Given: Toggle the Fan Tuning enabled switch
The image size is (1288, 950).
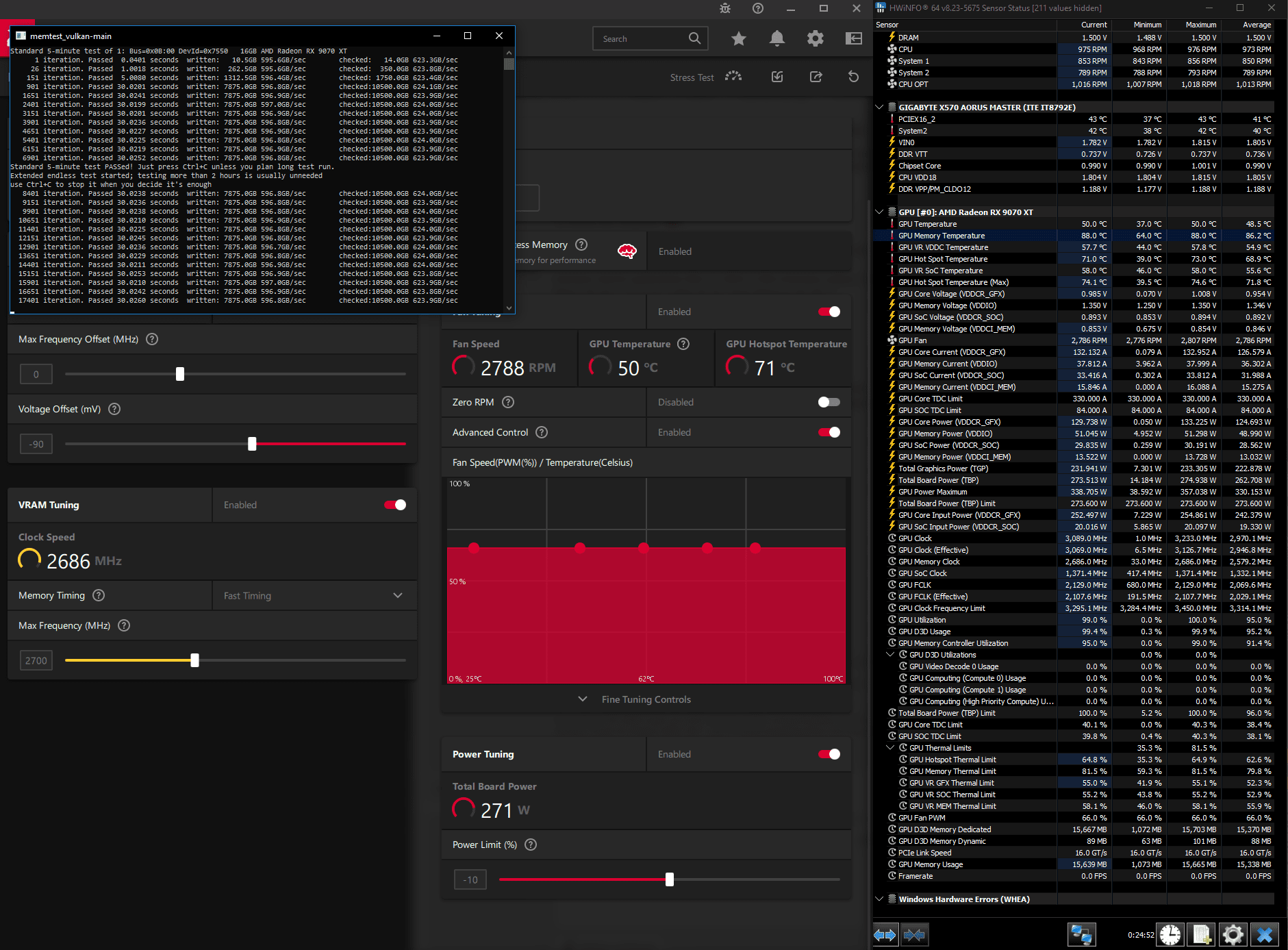Looking at the screenshot, I should click(x=829, y=312).
